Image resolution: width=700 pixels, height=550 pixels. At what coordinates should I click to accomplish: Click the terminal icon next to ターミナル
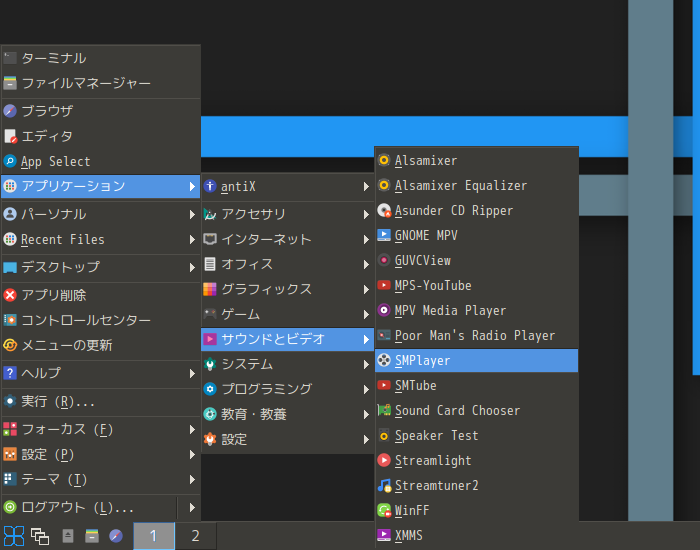click(x=10, y=58)
